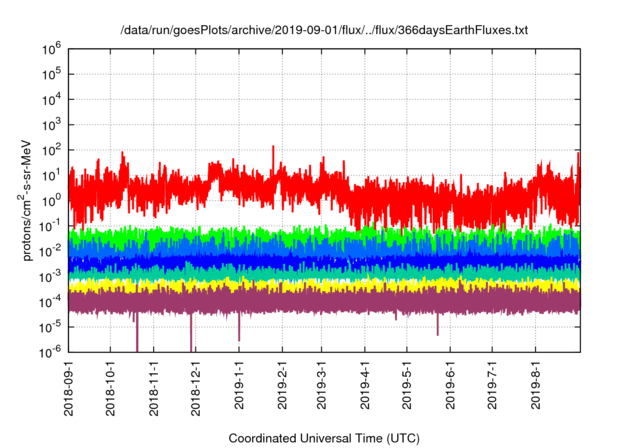Click x-axis date label 2019-7-1

point(492,384)
